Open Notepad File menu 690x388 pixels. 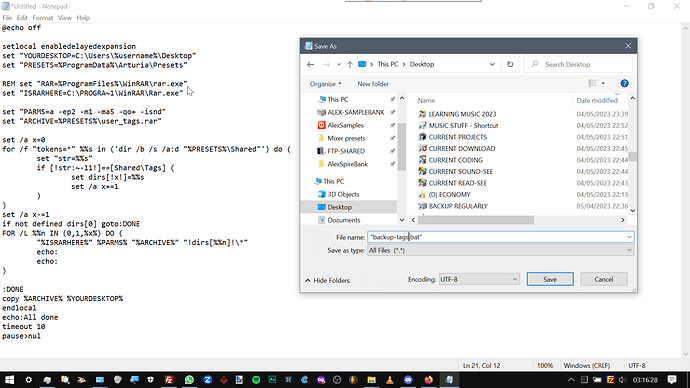[7, 18]
